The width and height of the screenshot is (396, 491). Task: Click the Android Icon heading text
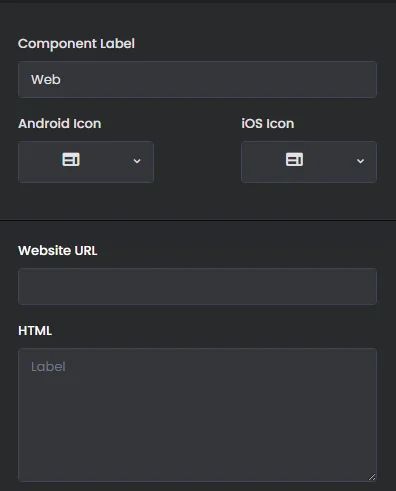coord(60,124)
